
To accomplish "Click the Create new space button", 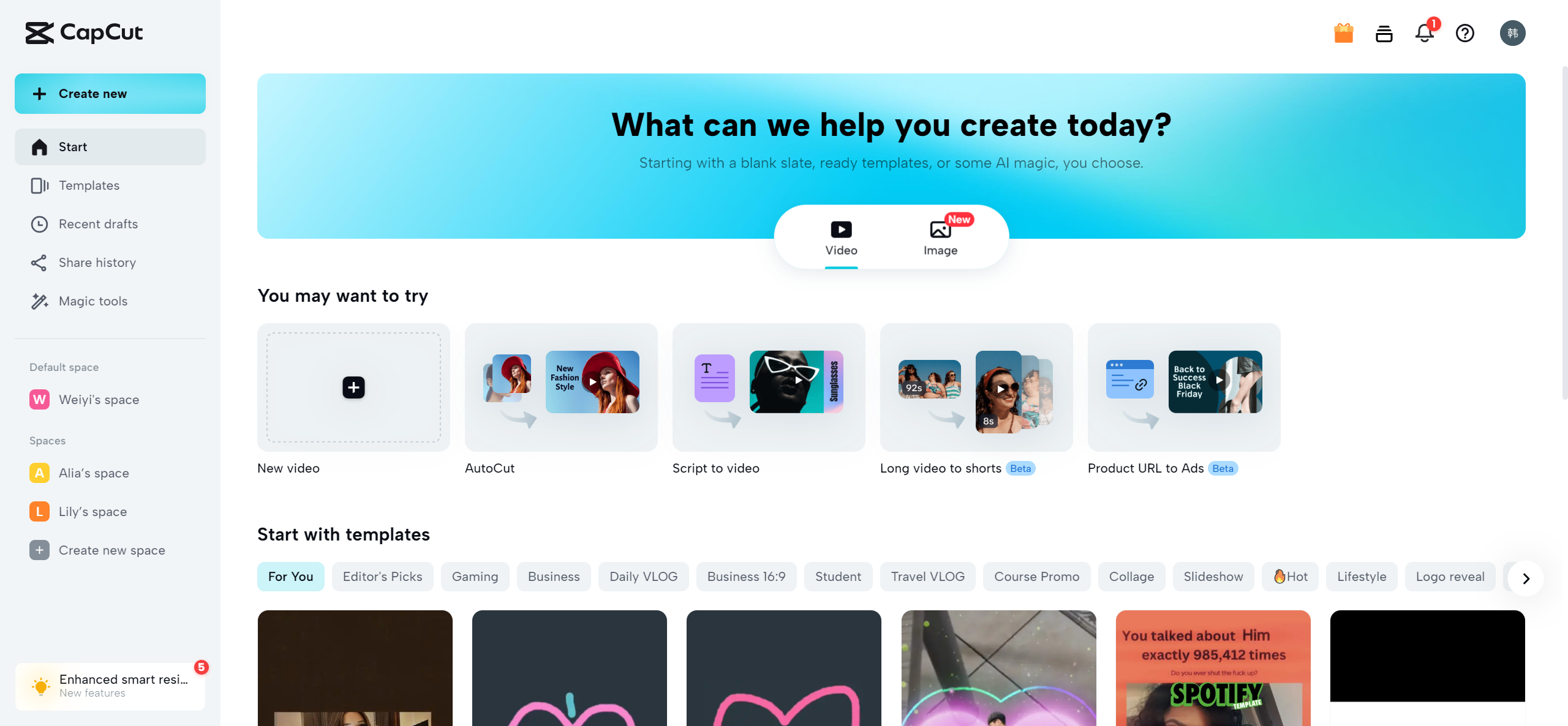I will coord(111,550).
